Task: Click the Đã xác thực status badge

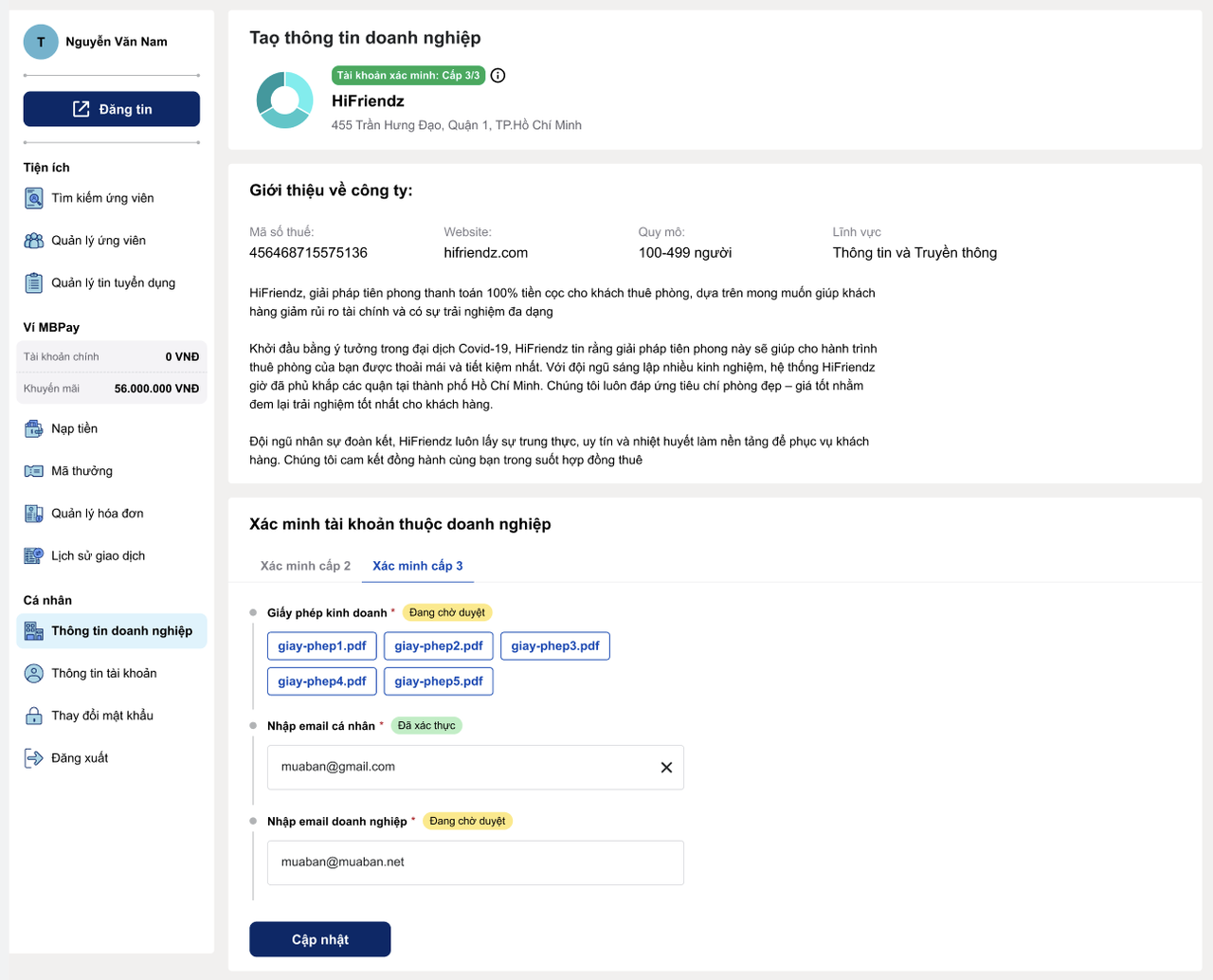Action: coord(426,726)
